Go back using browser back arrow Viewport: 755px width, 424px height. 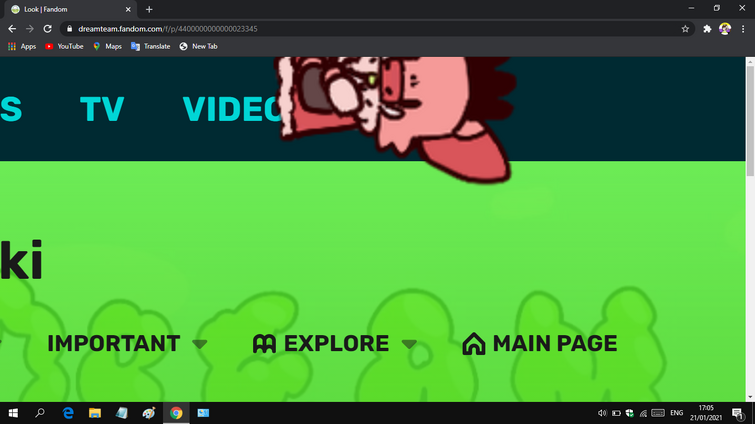(x=12, y=29)
